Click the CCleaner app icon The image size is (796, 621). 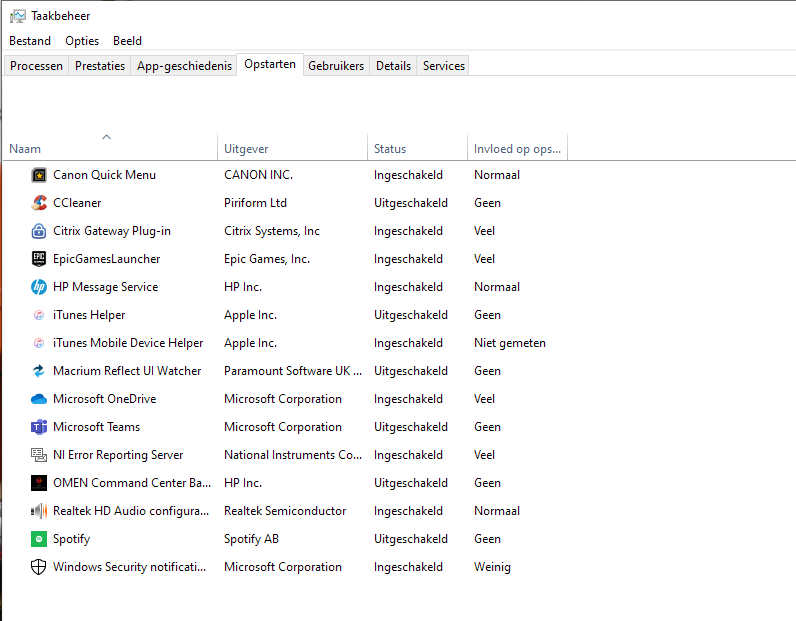[39, 203]
